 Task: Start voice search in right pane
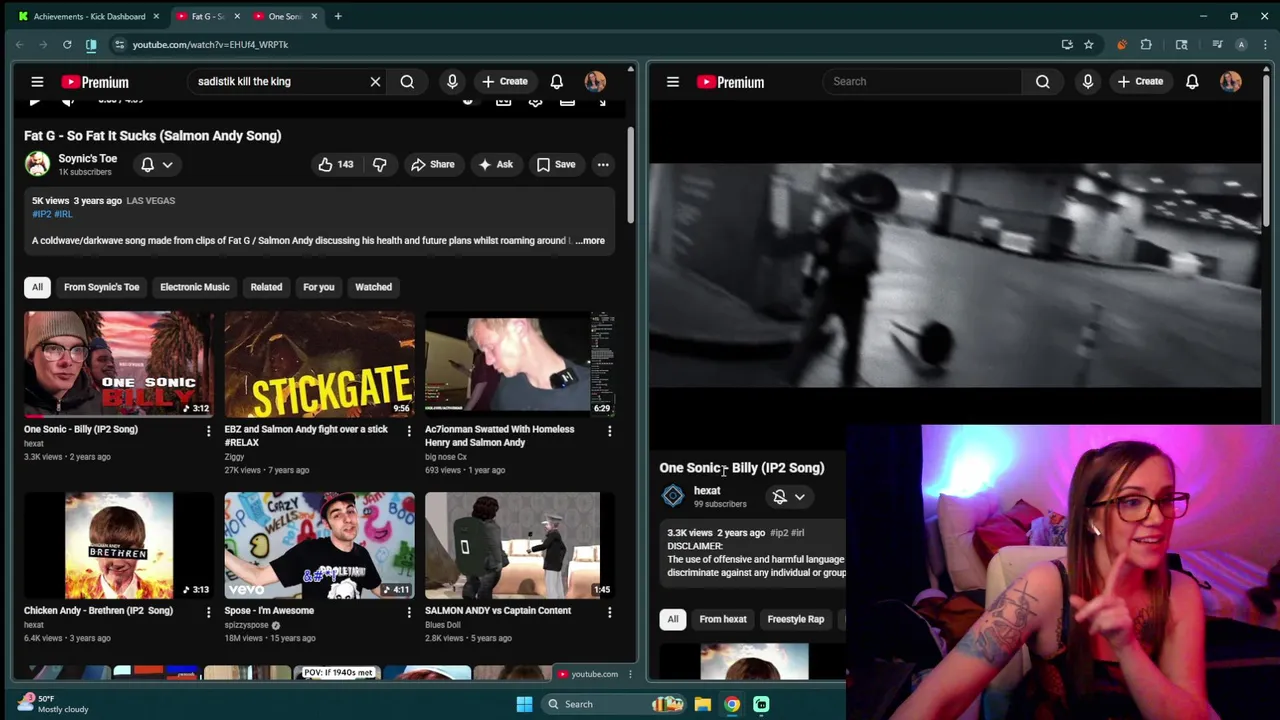1088,82
